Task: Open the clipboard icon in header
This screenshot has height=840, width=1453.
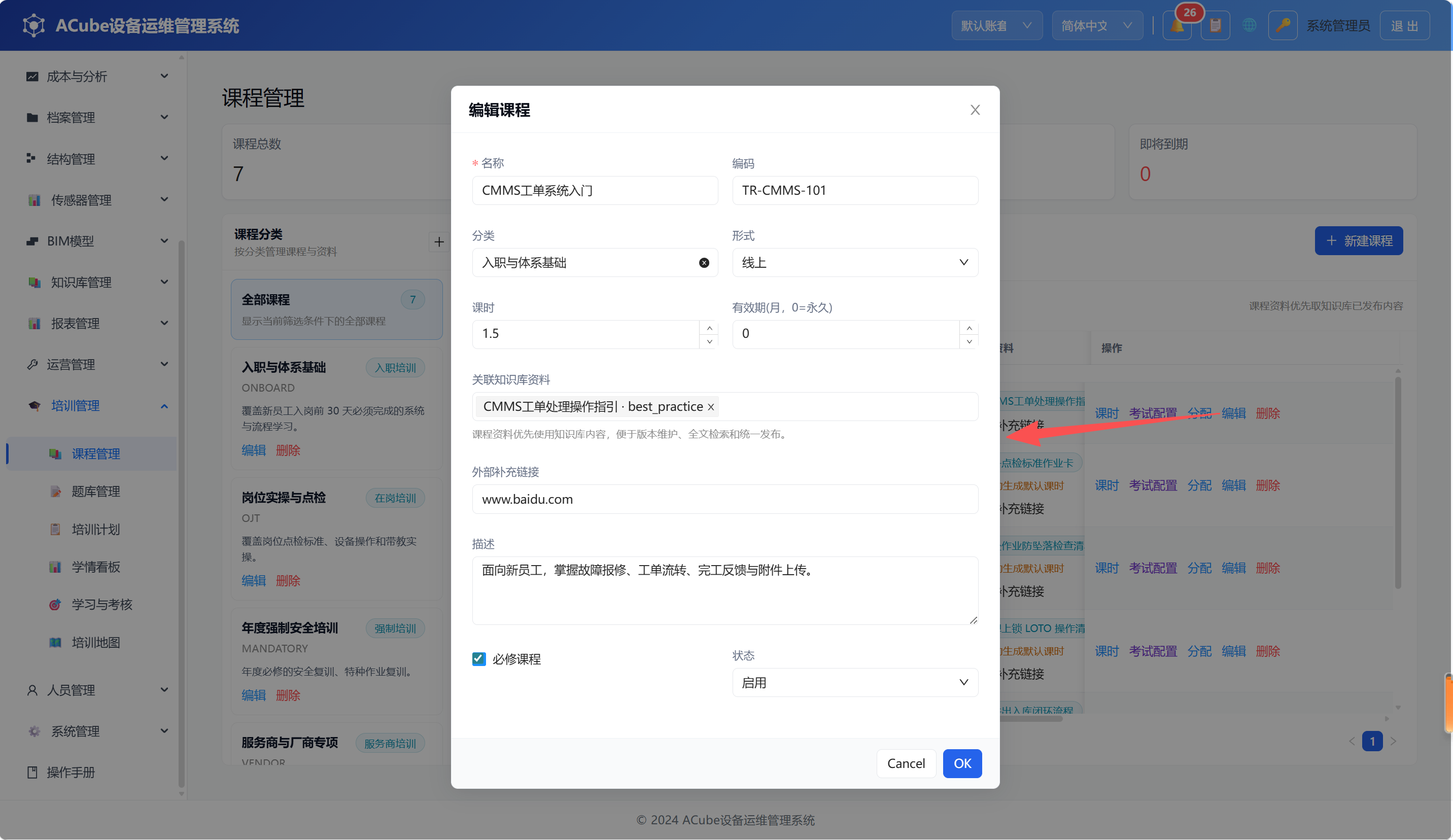Action: [1216, 26]
